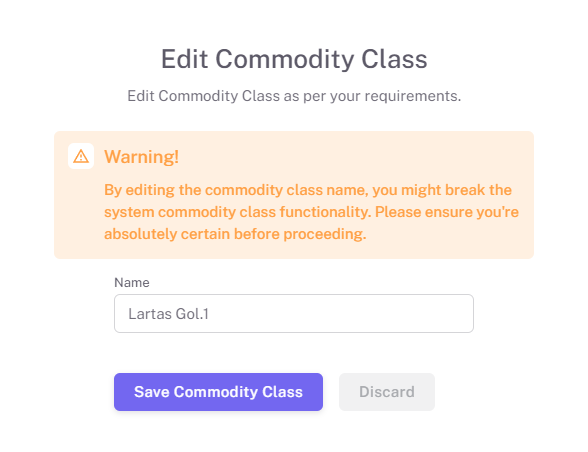The image size is (588, 452).
Task: Click the Edit Commodity Class title
Action: [294, 59]
